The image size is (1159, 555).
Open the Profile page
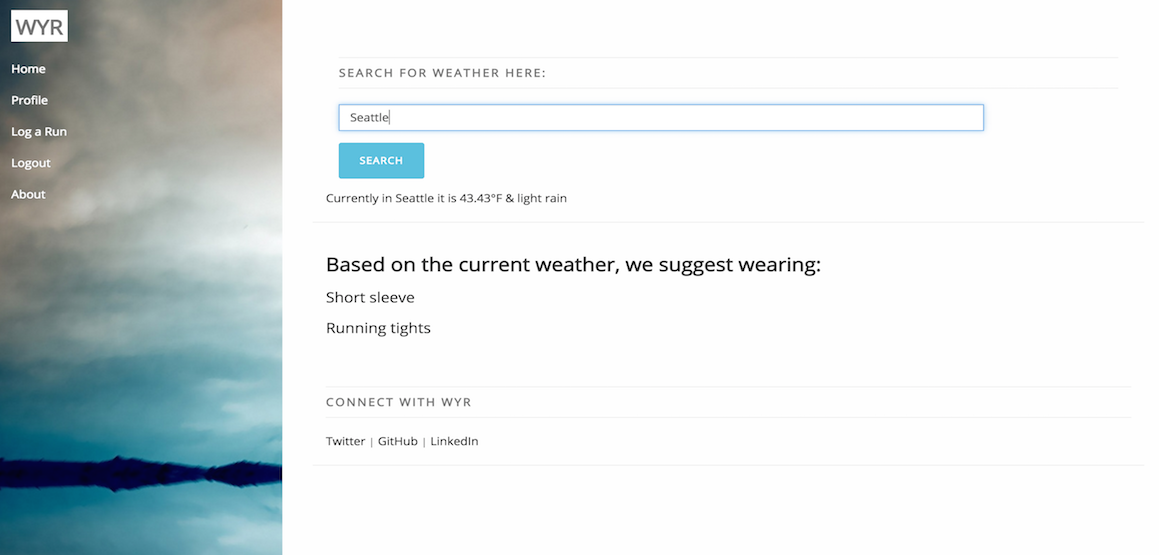click(30, 100)
